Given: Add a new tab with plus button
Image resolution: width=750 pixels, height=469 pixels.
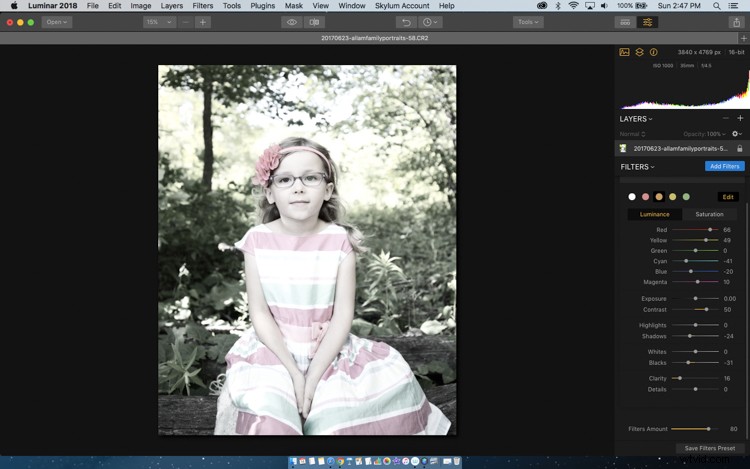Looking at the screenshot, I should pyautogui.click(x=743, y=38).
